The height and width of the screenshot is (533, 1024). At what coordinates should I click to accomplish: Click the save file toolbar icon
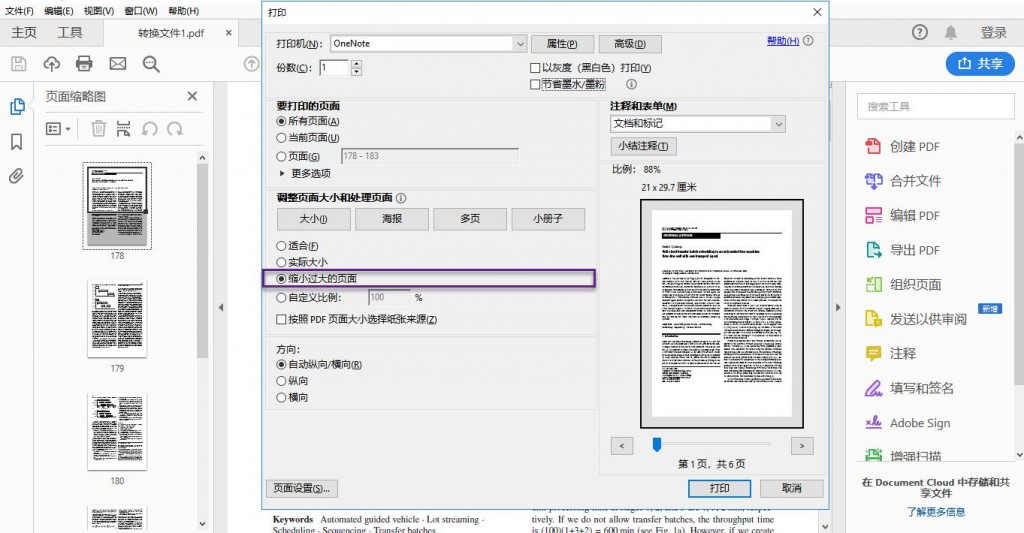point(18,63)
